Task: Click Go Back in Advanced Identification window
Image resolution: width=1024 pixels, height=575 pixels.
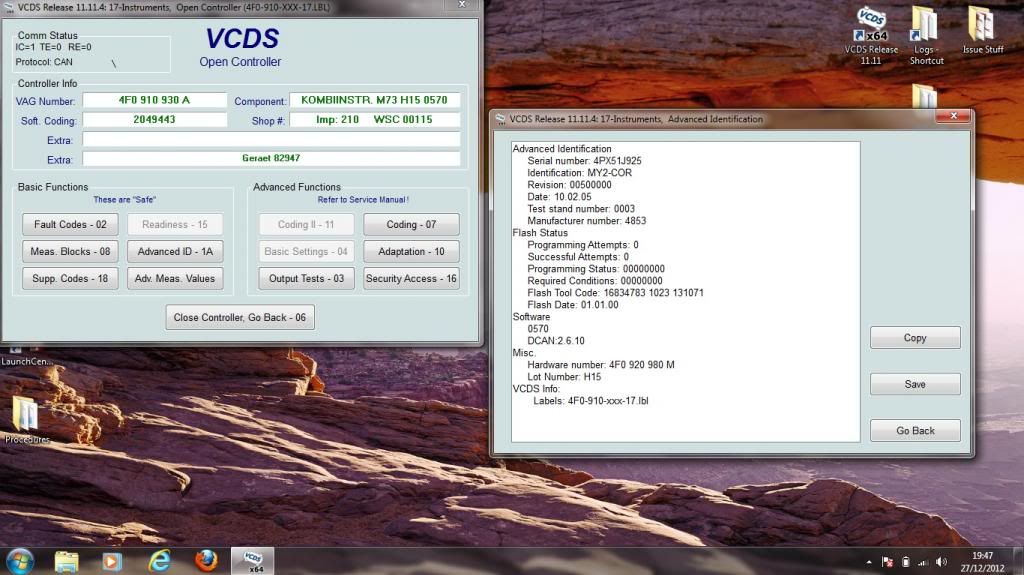Action: pos(915,431)
